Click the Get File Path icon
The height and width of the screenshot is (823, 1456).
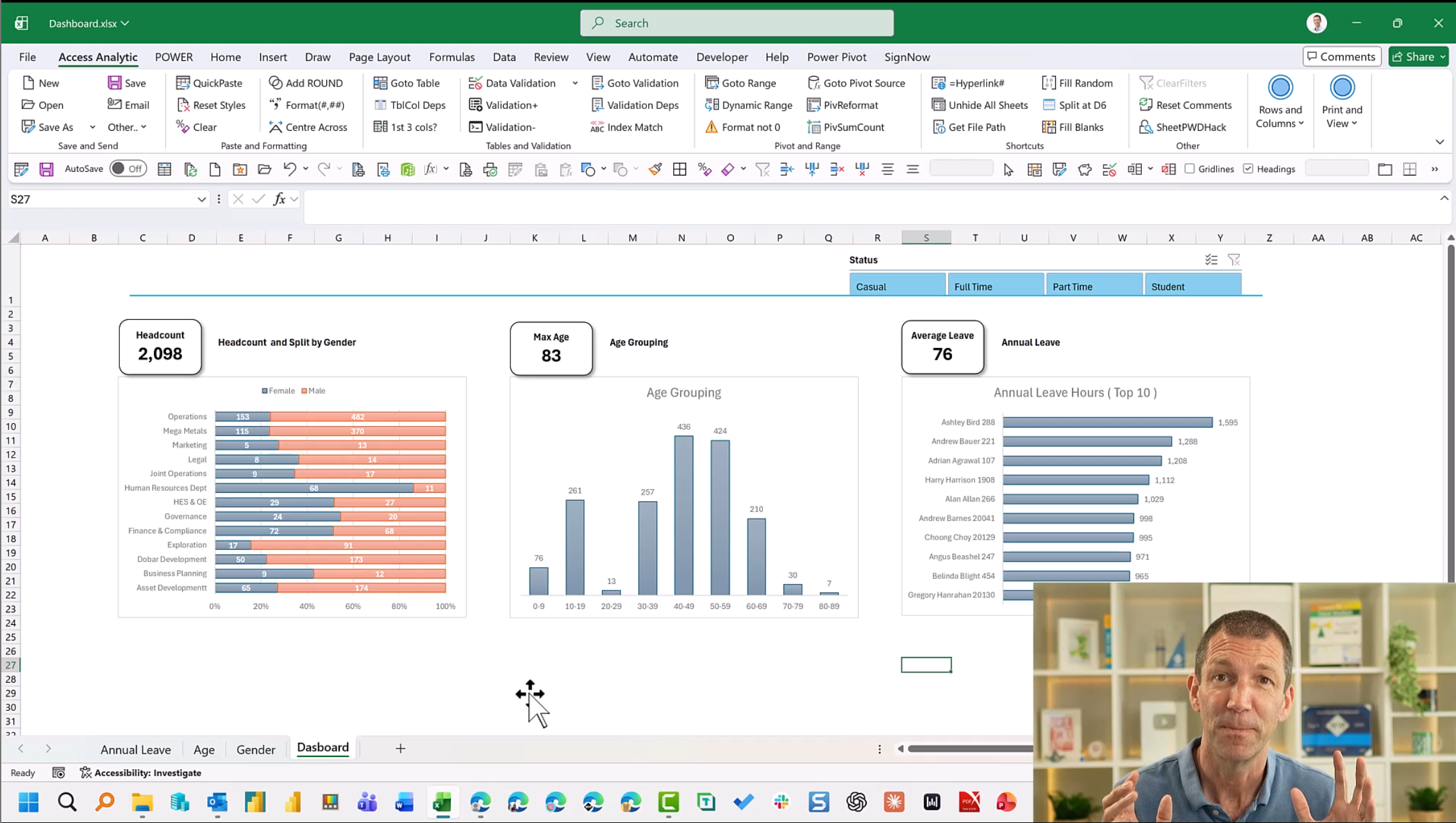coord(939,127)
